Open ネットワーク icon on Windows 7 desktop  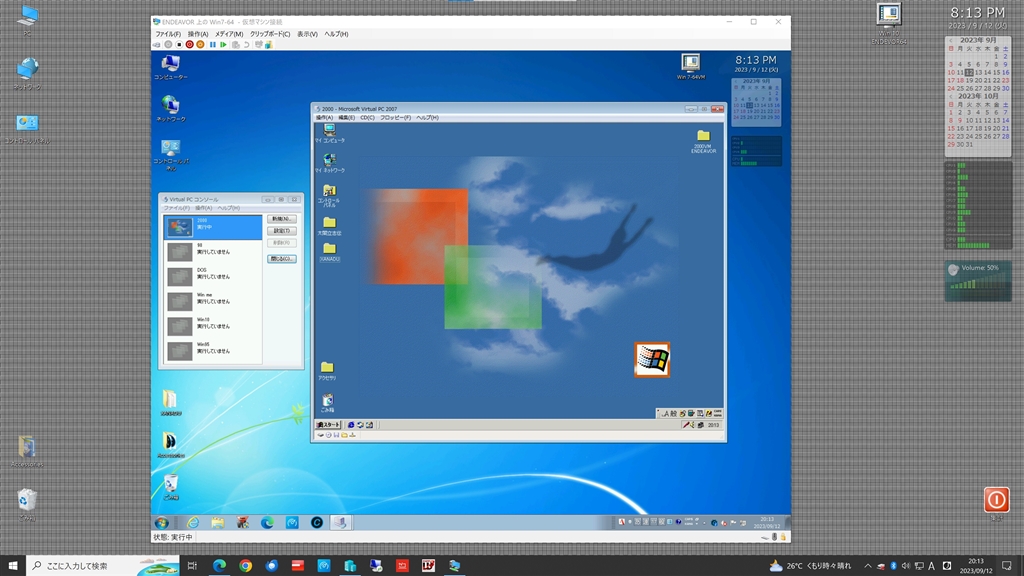coord(170,108)
